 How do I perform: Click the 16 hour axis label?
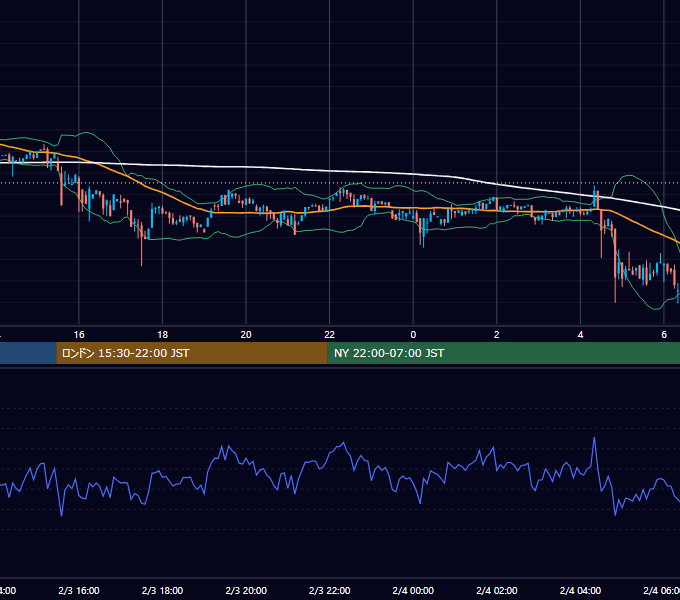[x=79, y=335]
